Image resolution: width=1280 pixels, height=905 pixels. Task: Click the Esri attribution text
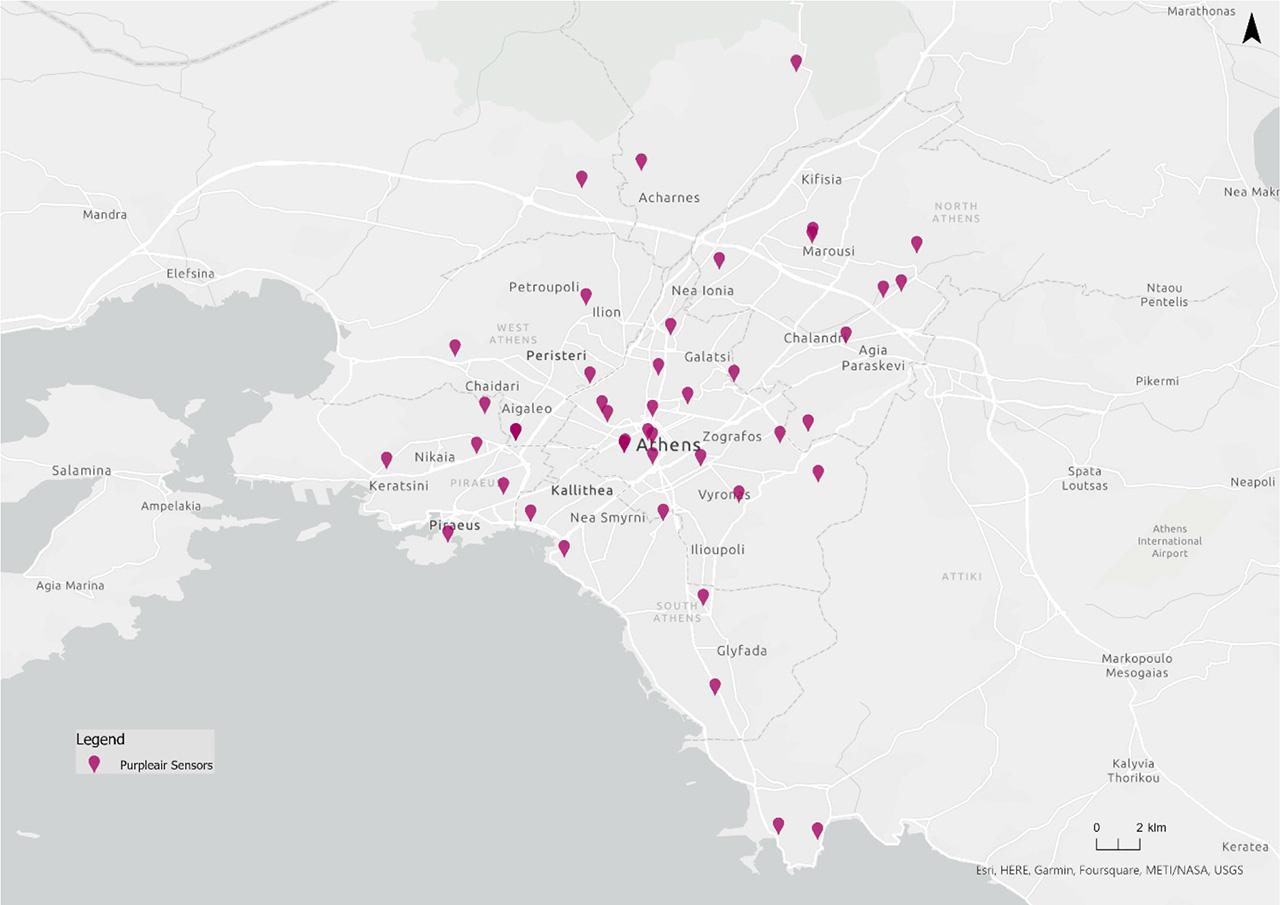click(x=1109, y=871)
